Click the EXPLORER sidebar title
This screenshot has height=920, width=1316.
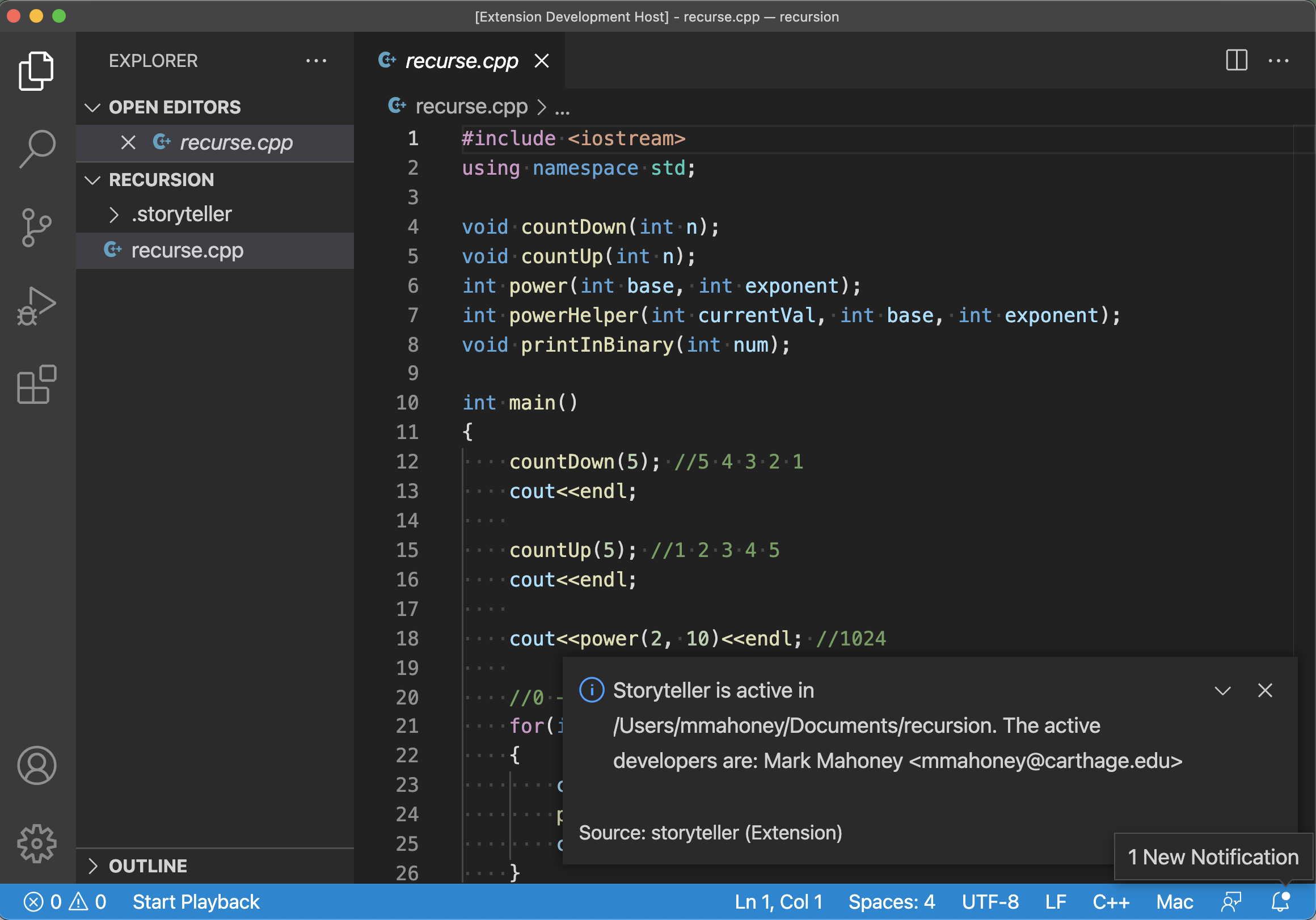153,60
